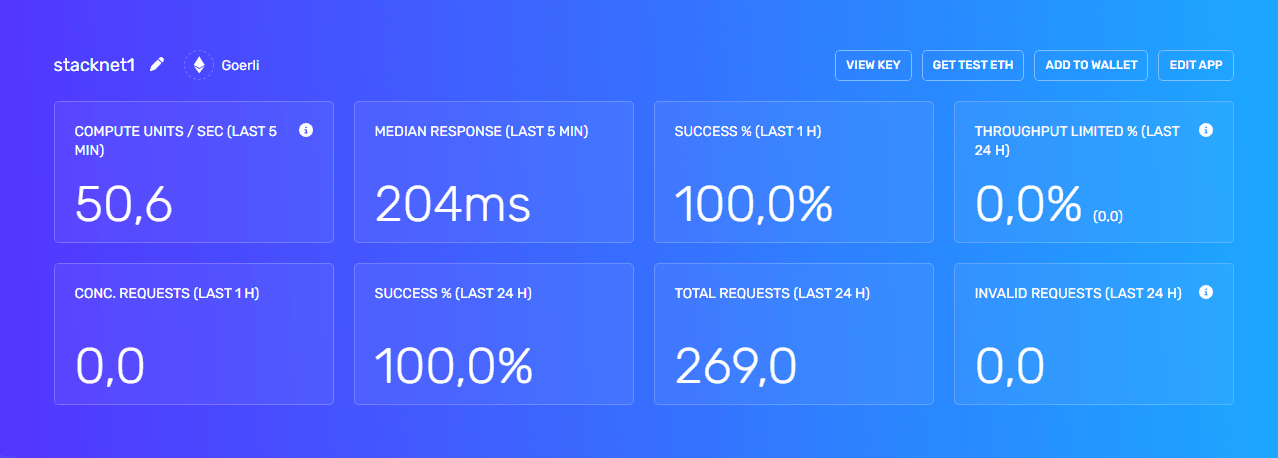
Task: Click the pencil icon beside stacknet1
Action: 156,65
